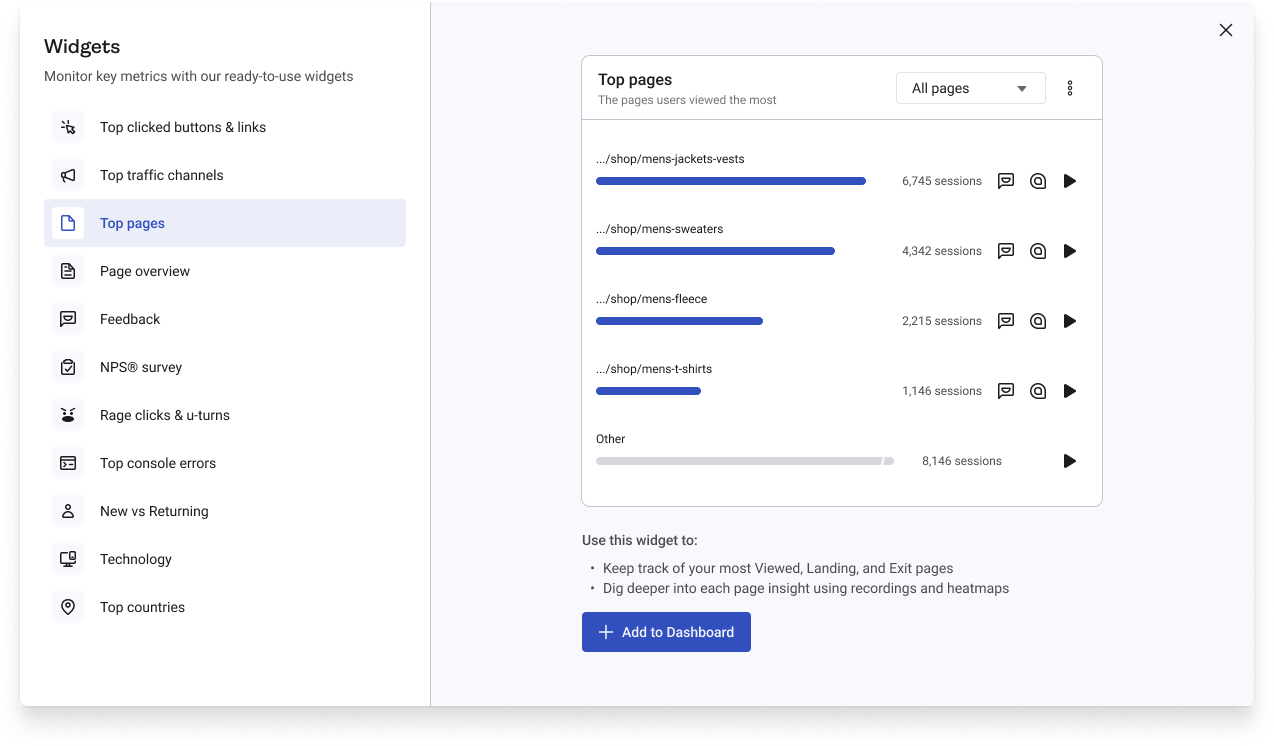Open heatmap icon for mens-sweaters row
This screenshot has width=1274, height=746.
point(1038,251)
